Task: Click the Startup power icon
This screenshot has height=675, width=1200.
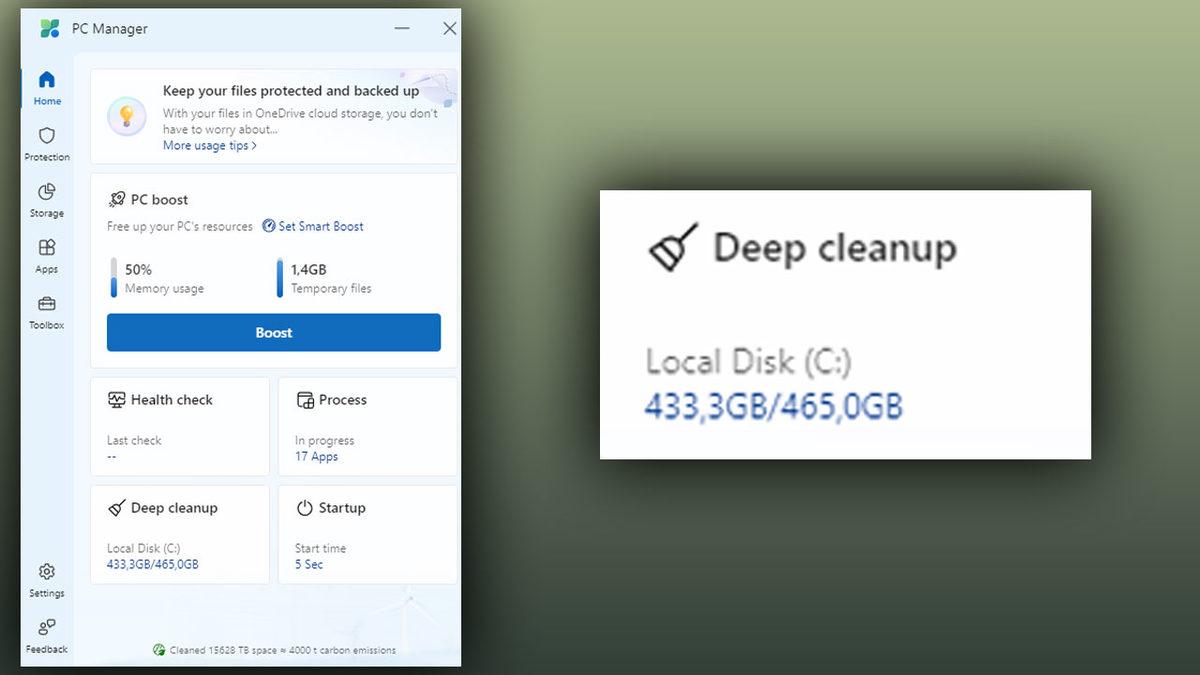Action: coord(305,507)
